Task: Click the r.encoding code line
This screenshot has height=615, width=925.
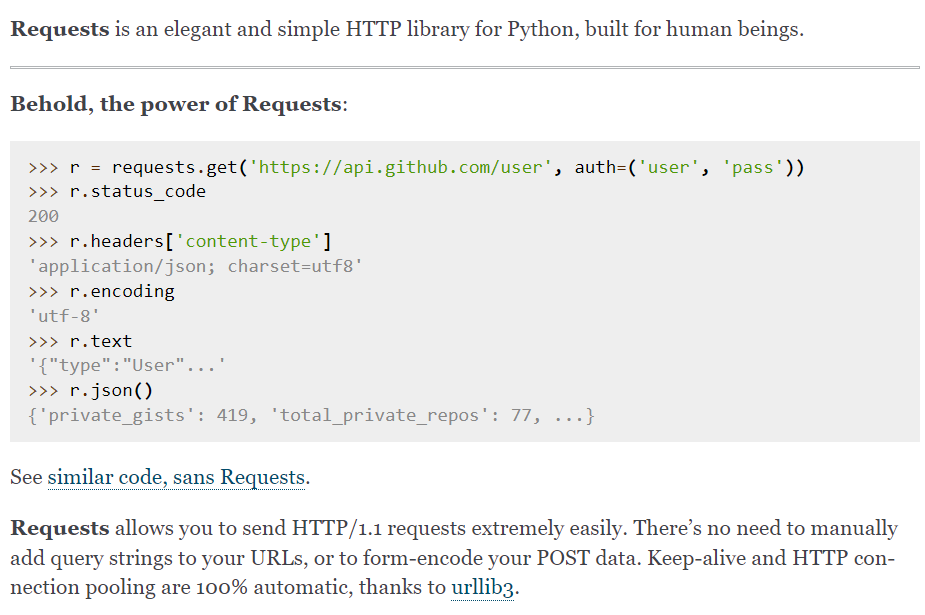Action: tap(101, 291)
